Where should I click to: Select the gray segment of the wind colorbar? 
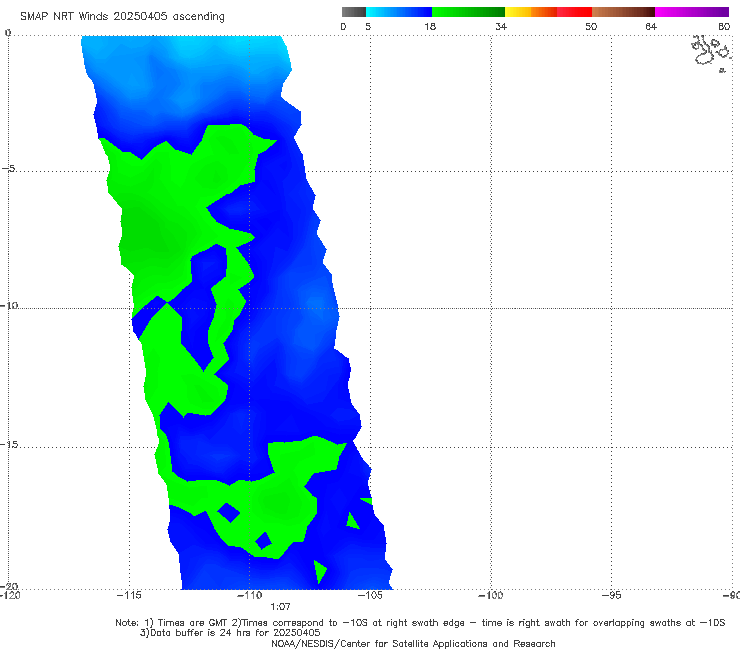coord(353,12)
